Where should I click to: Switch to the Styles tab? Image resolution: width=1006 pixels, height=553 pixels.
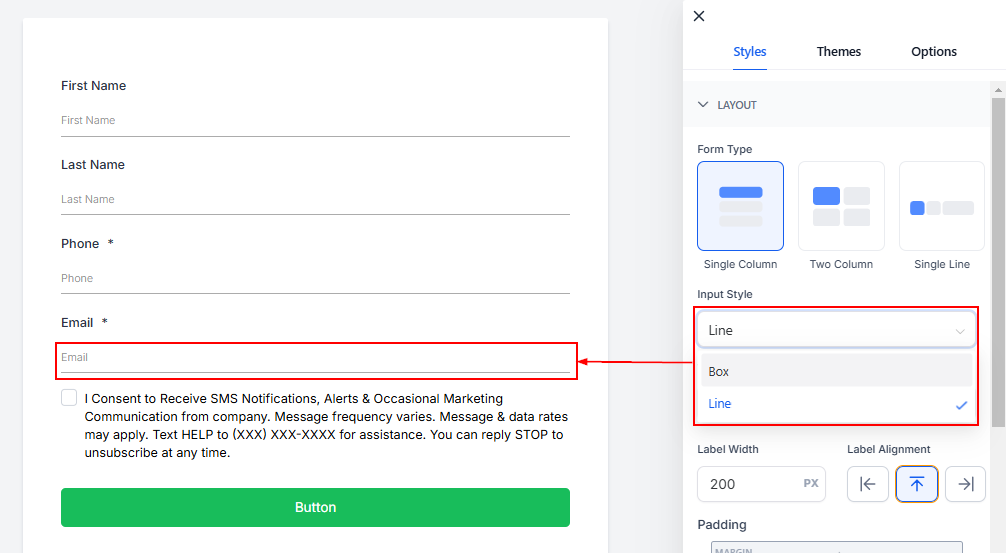pos(750,52)
